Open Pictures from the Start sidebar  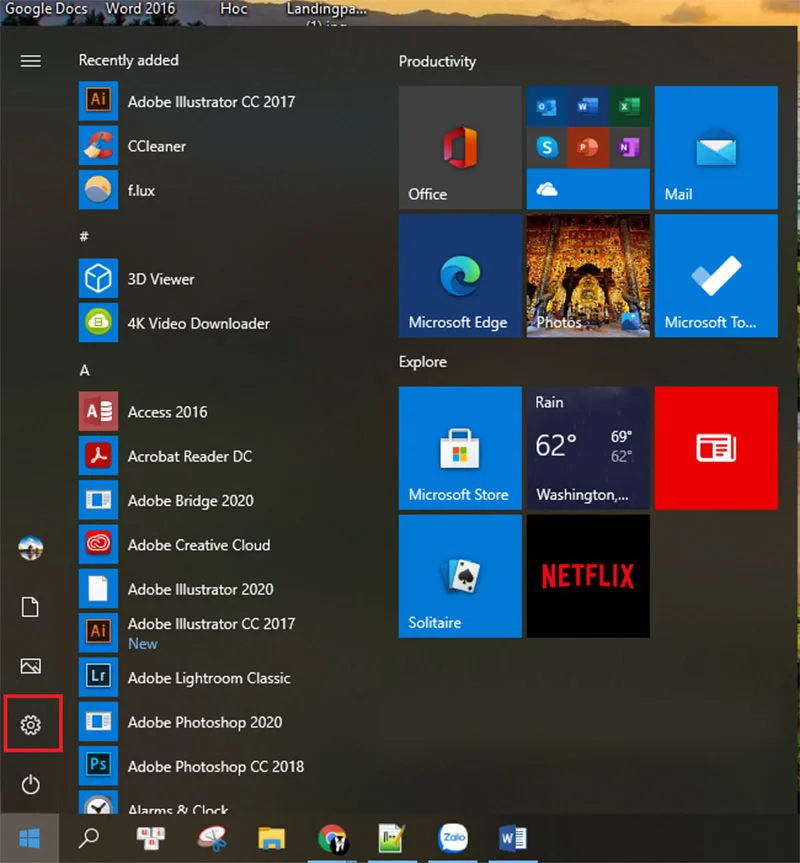coord(30,666)
